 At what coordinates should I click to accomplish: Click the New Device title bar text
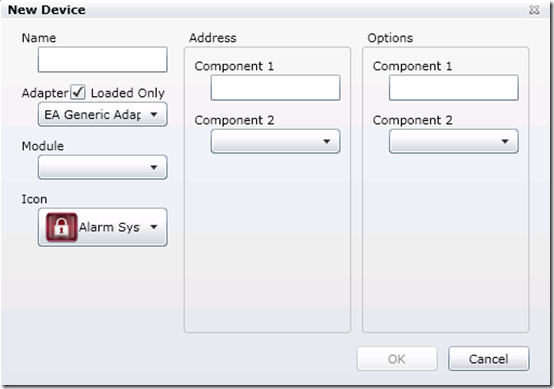(47, 10)
